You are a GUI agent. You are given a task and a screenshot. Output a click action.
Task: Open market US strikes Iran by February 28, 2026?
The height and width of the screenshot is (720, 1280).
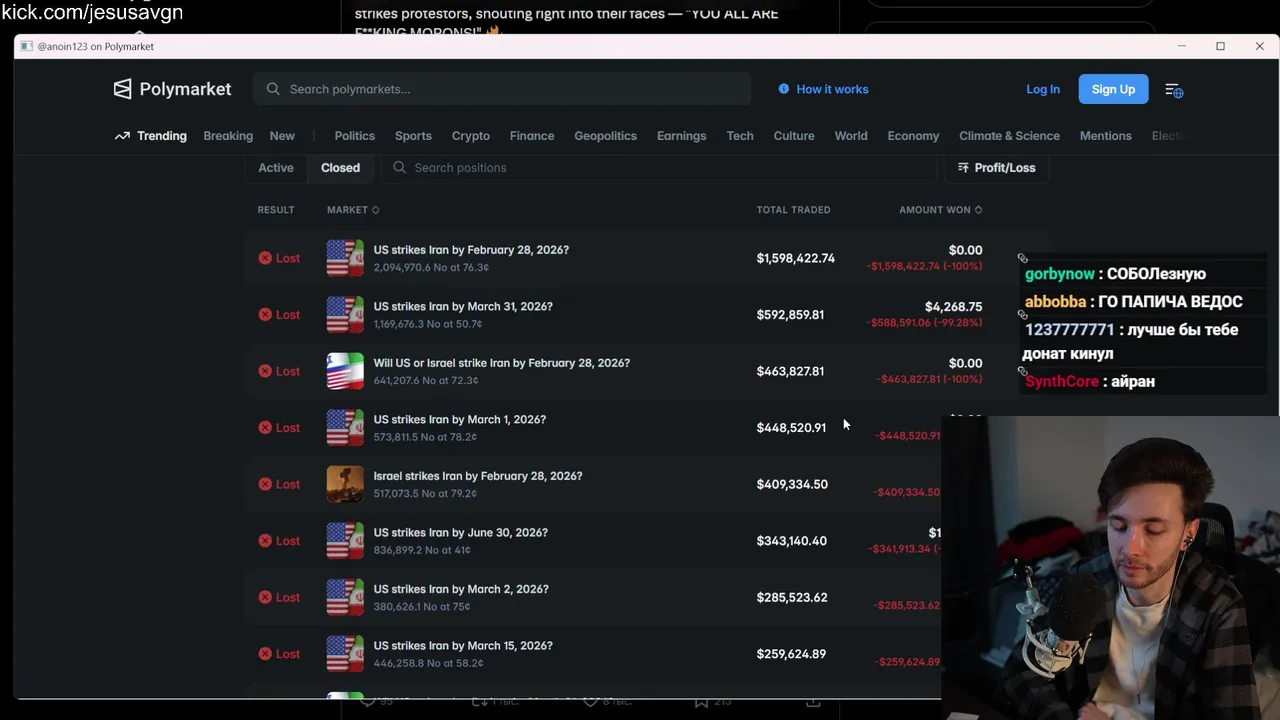coord(471,250)
